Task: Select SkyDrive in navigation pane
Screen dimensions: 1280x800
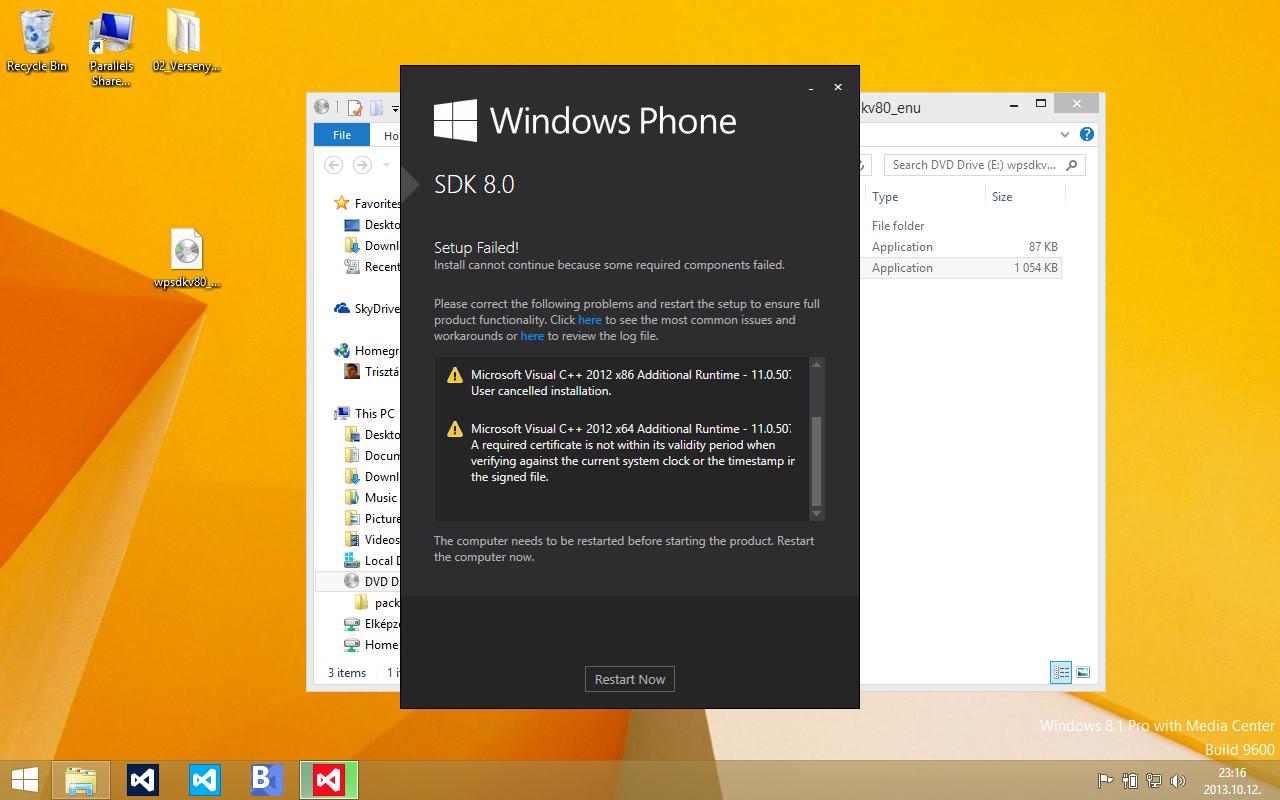Action: click(366, 309)
